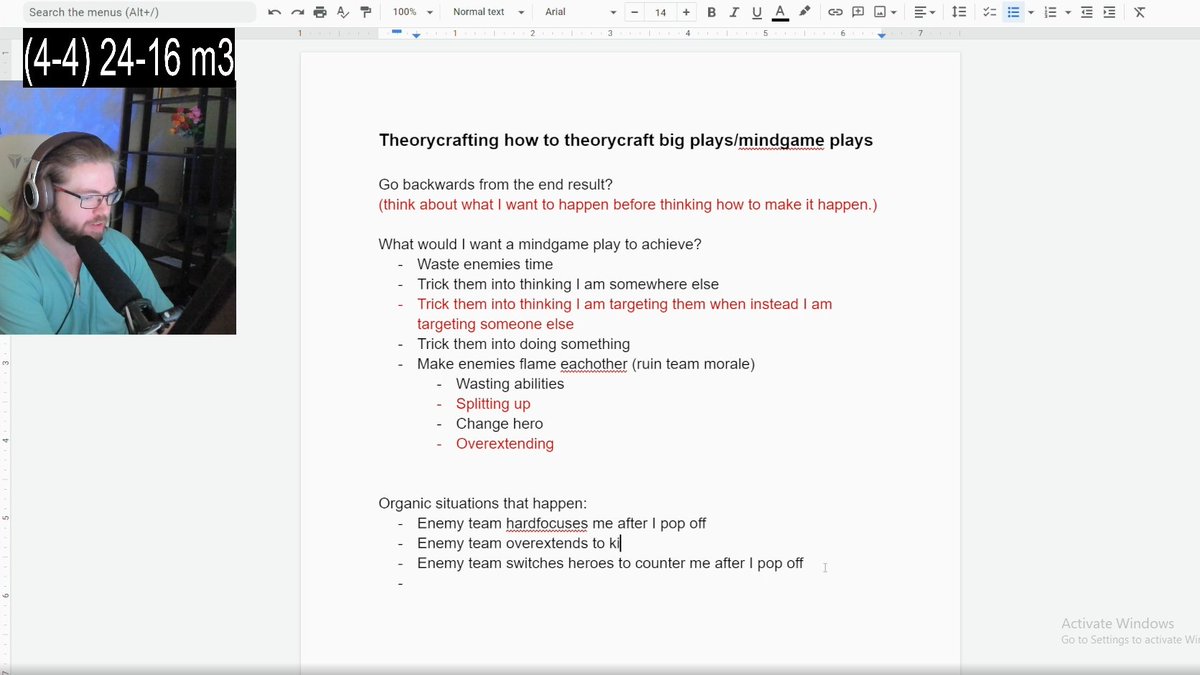Open the highlight color picker

click(x=804, y=12)
